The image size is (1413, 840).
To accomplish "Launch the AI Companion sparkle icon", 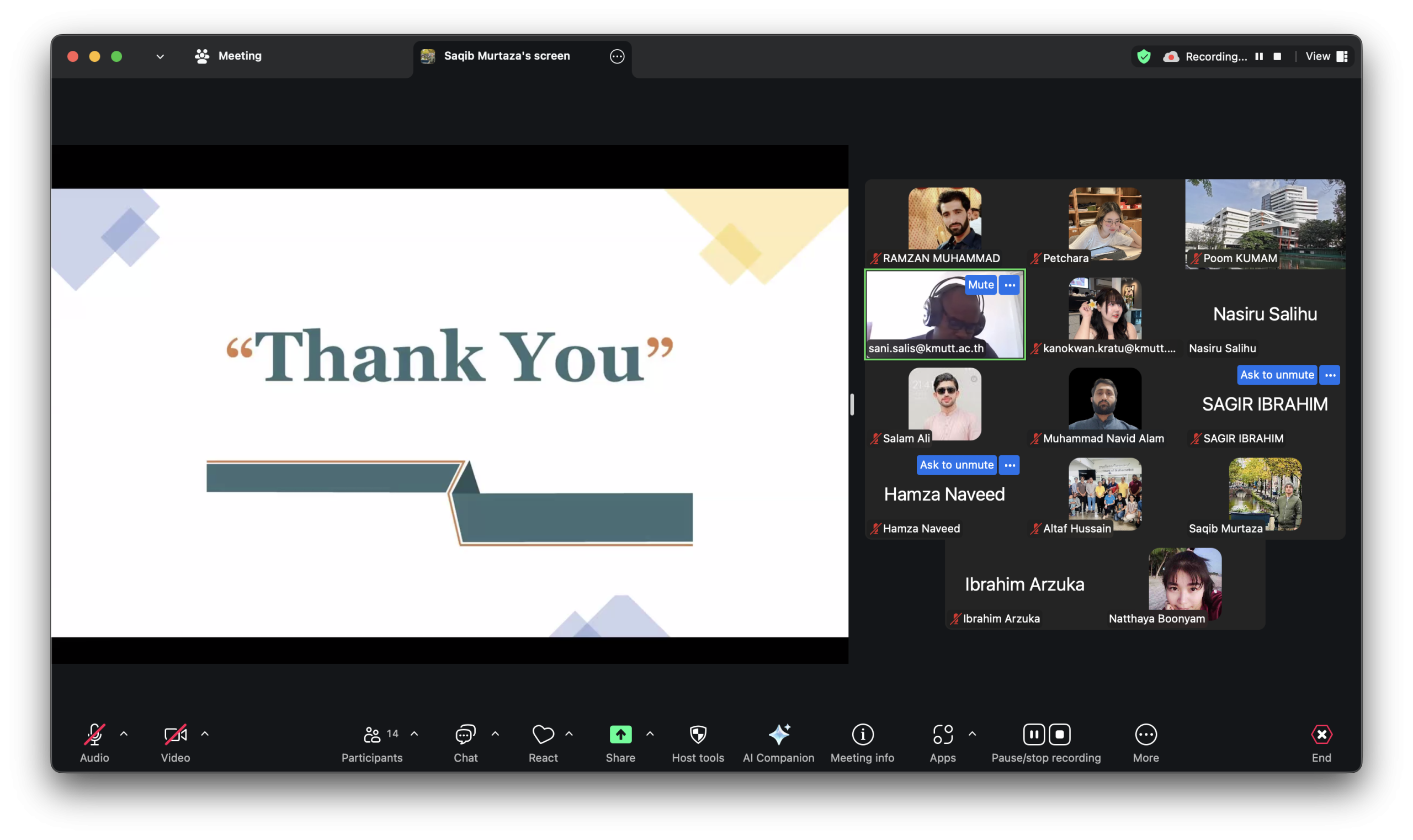I will coord(778,735).
